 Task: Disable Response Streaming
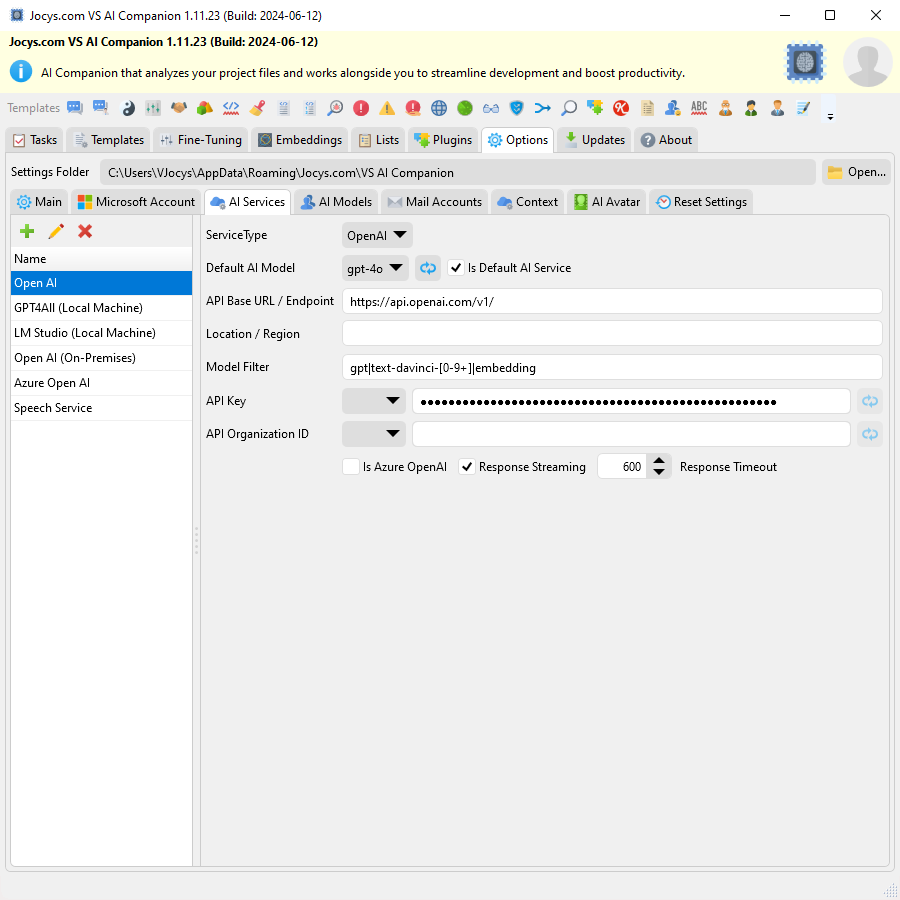tap(465, 466)
